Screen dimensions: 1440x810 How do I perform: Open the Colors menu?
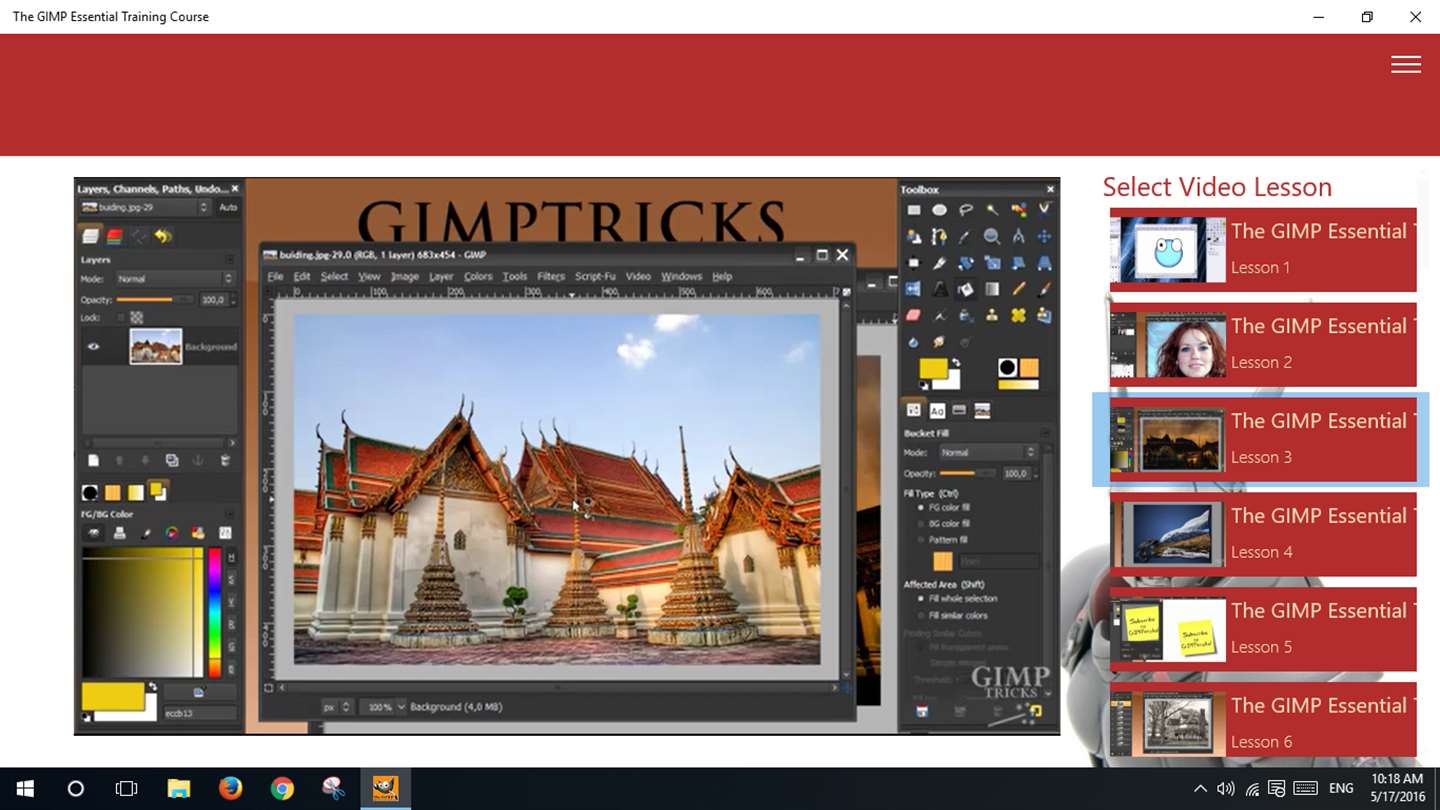(x=478, y=276)
